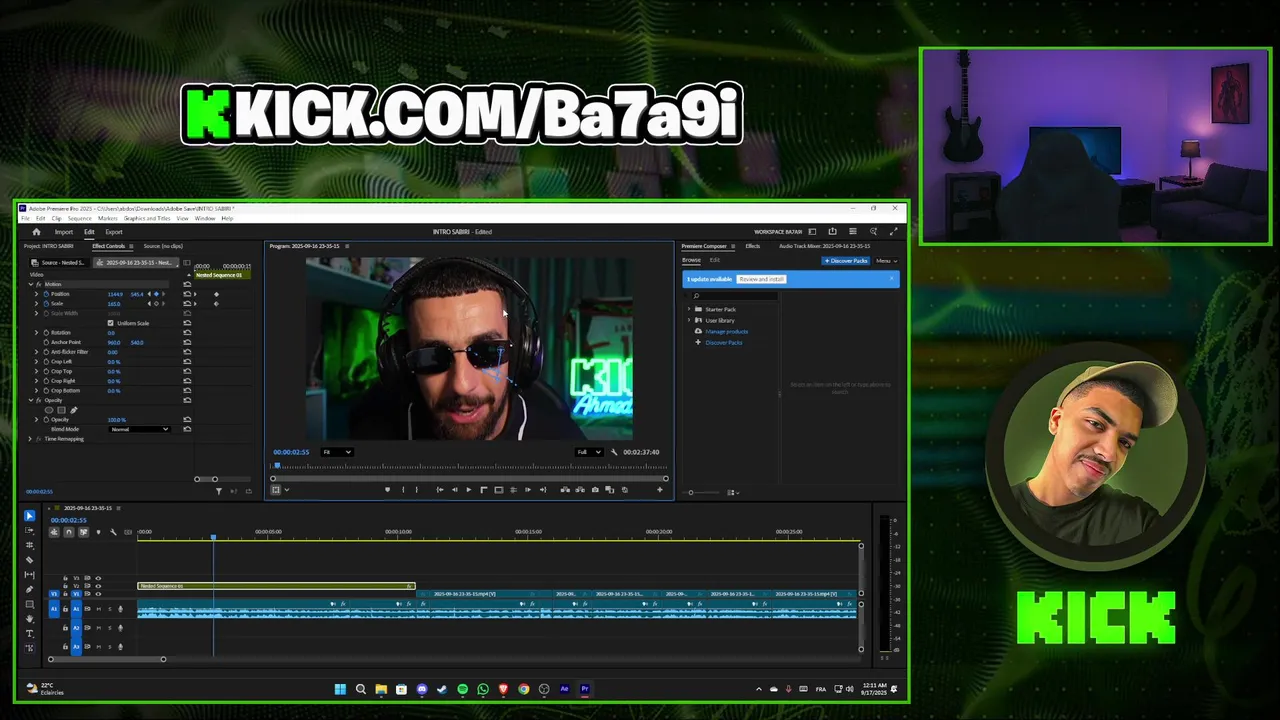
Task: Toggle the Motion fx effect
Action: tap(38, 284)
